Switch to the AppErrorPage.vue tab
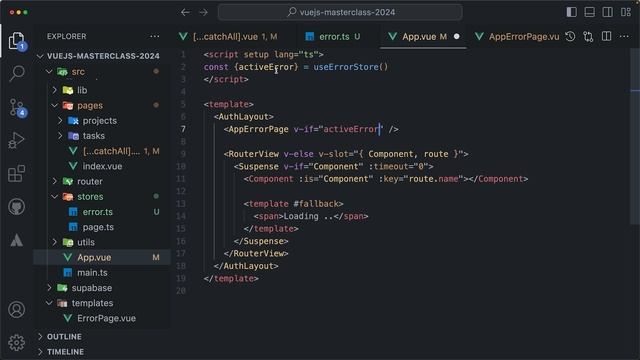Screen dimensions: 640x360 pos(518,37)
